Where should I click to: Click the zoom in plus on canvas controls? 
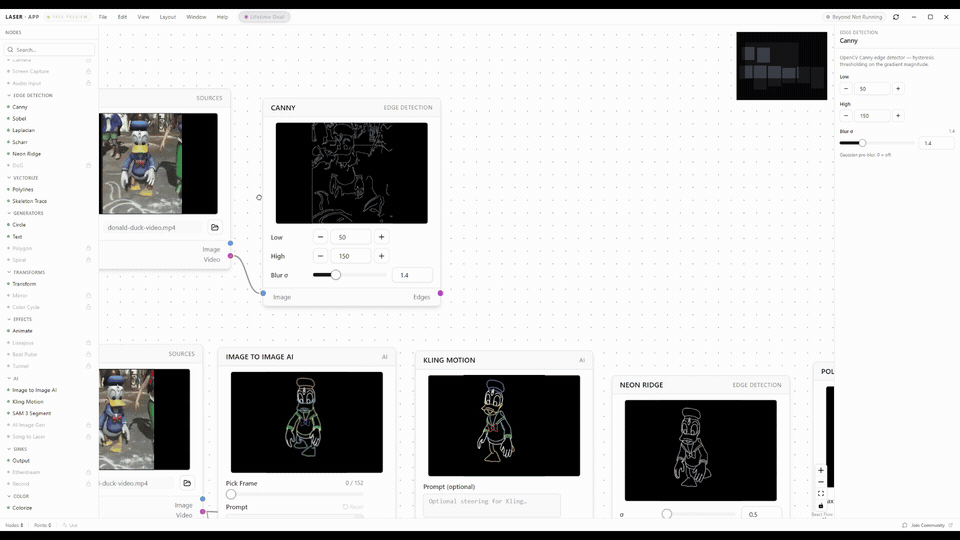coord(821,470)
